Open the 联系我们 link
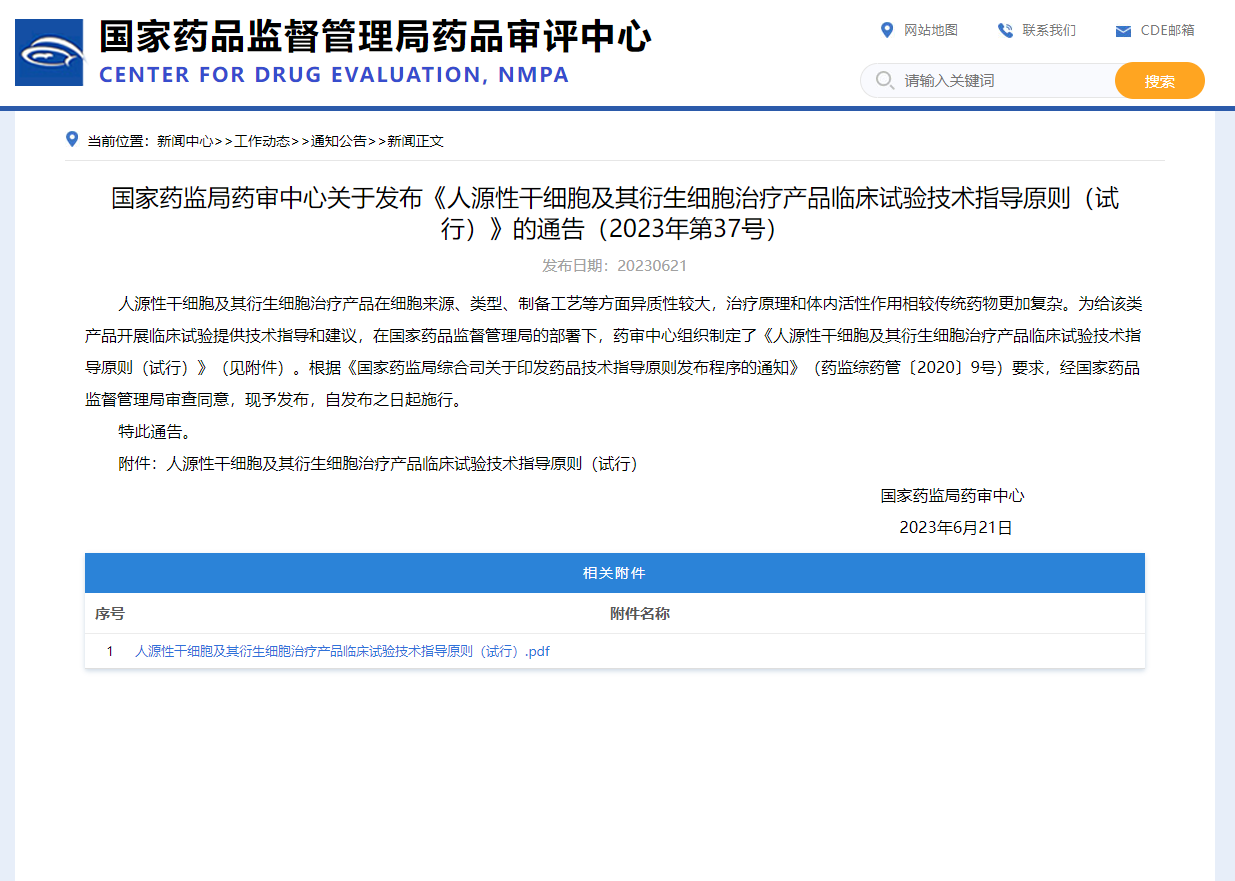 (1049, 30)
